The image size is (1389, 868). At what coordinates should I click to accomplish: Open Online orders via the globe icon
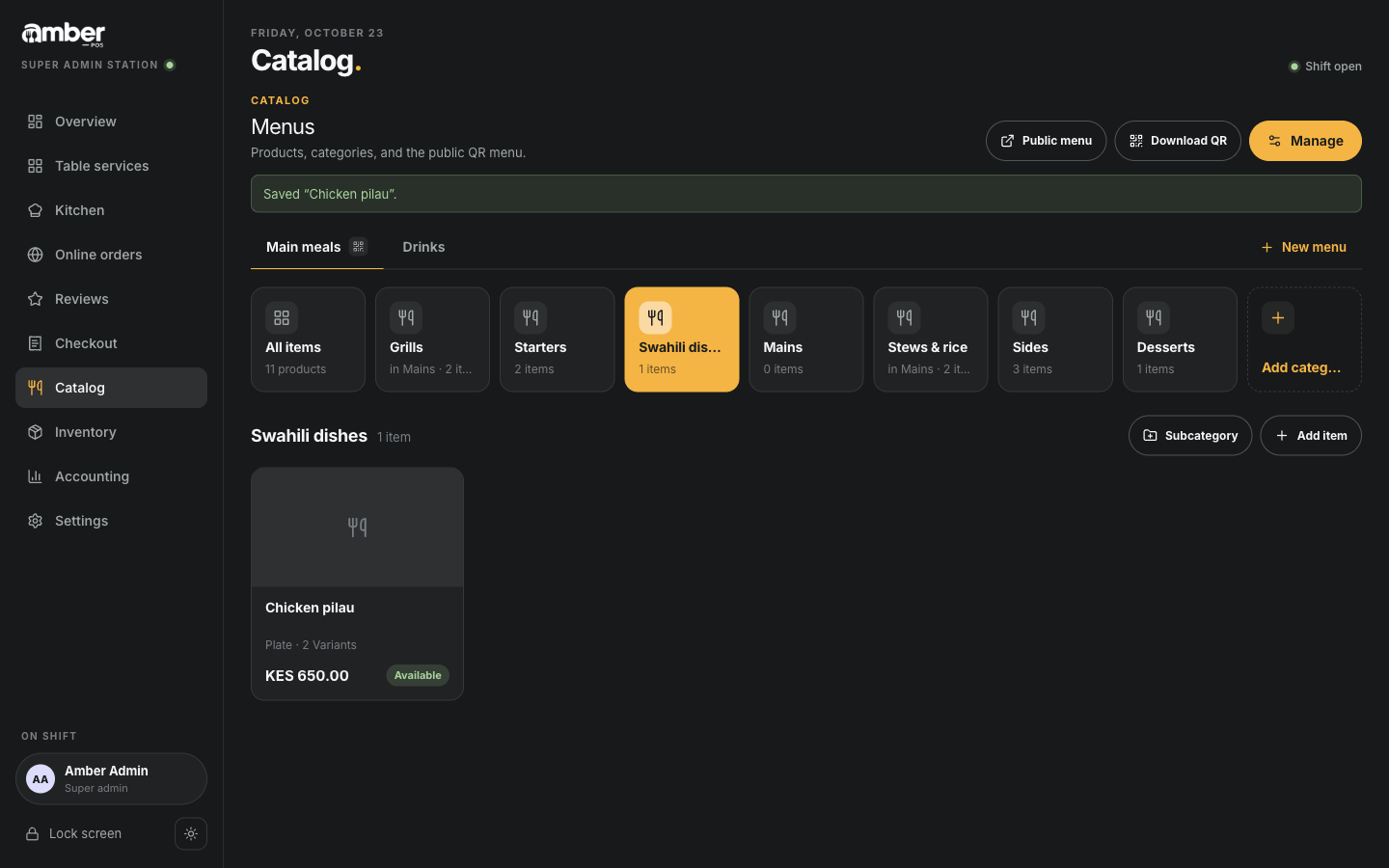tap(36, 255)
